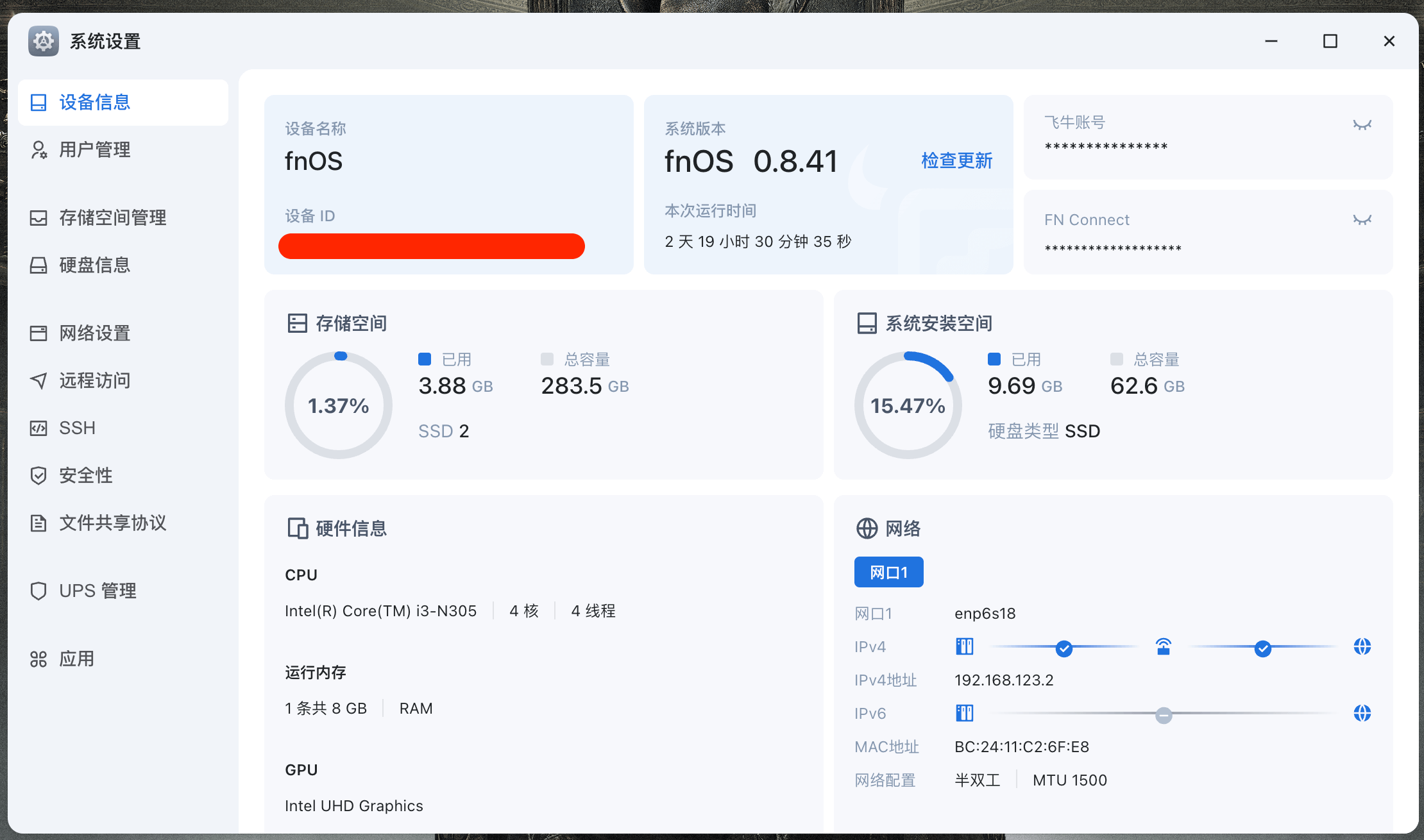Click the IPv4 router connection checkmark
The image size is (1424, 840).
pyautogui.click(x=1064, y=649)
